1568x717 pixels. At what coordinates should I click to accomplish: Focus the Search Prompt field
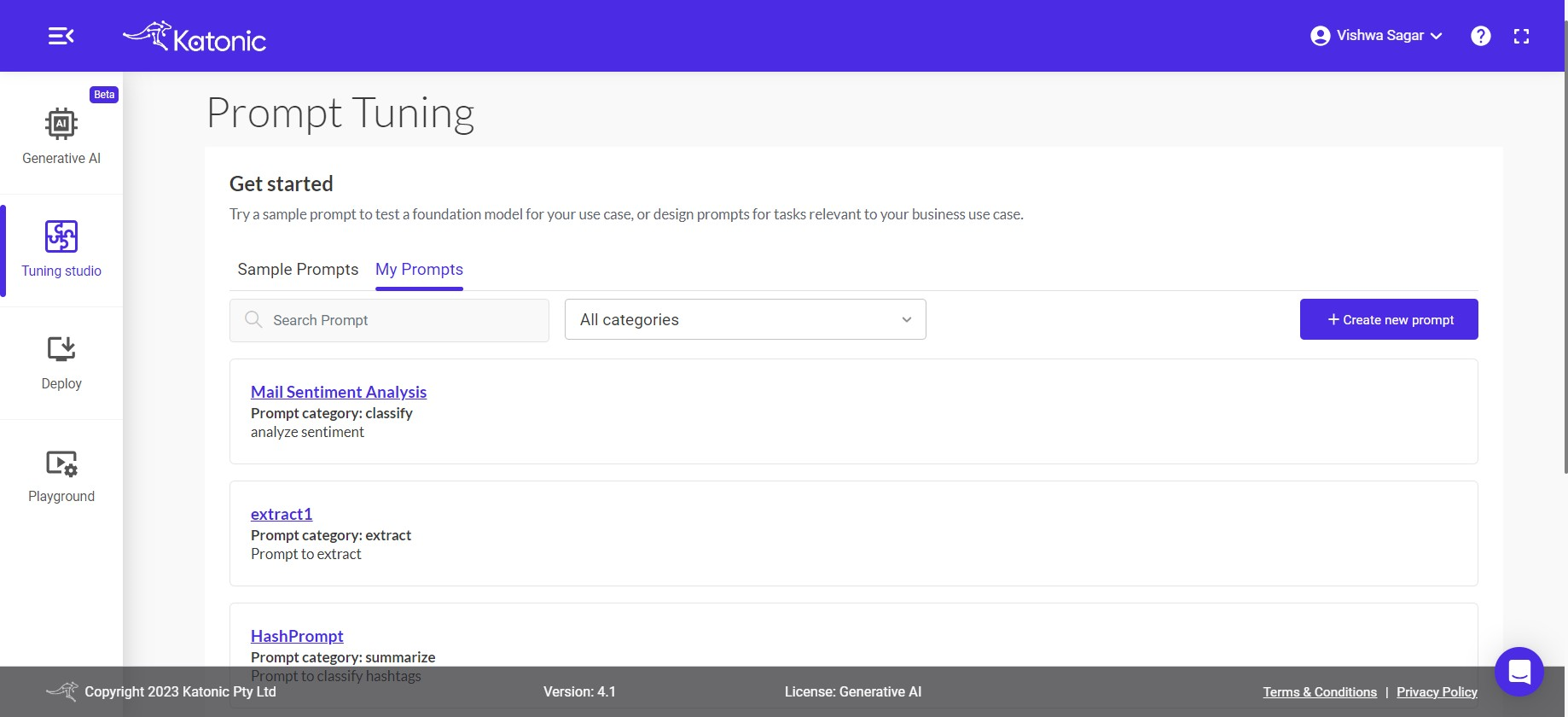point(389,320)
